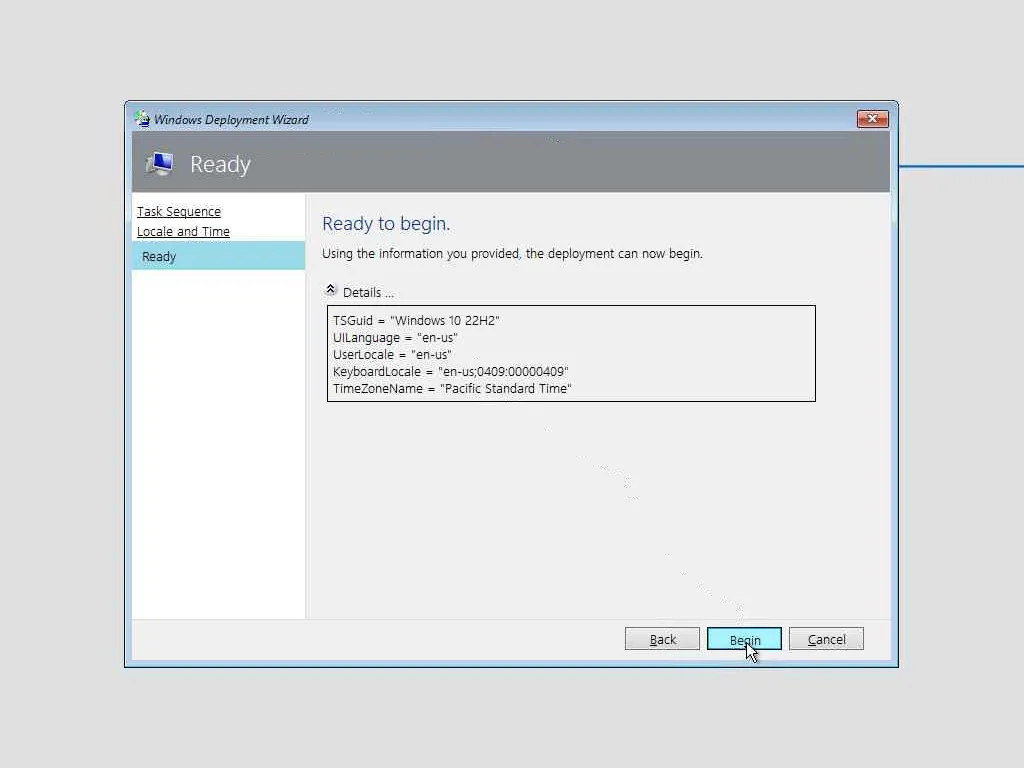Click the Begin button to start deployment
The width and height of the screenshot is (1024, 768).
pos(744,639)
